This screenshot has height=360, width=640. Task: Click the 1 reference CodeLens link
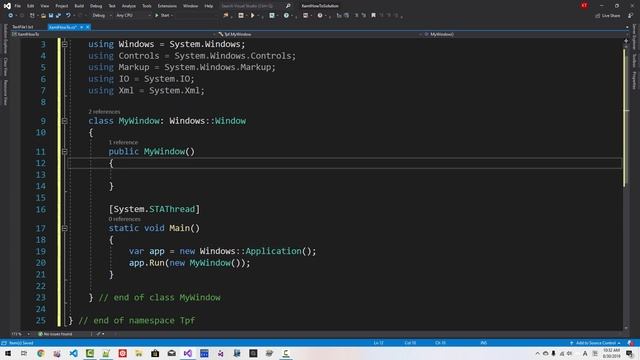[x=123, y=142]
